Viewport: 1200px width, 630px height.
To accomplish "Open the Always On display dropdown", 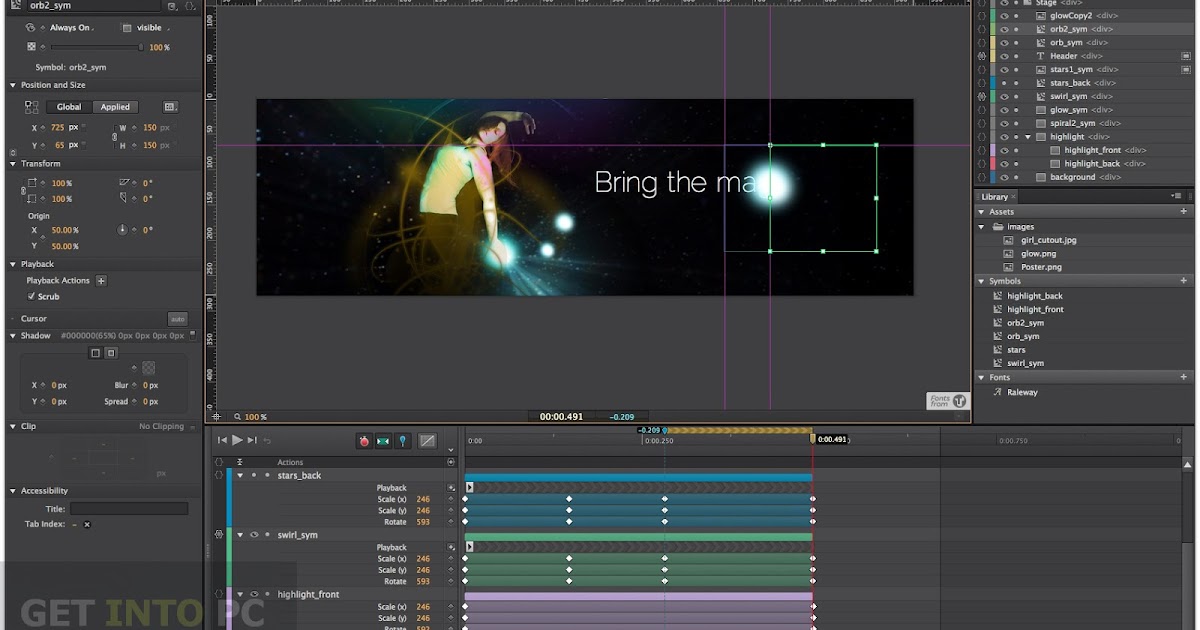I will tap(72, 28).
